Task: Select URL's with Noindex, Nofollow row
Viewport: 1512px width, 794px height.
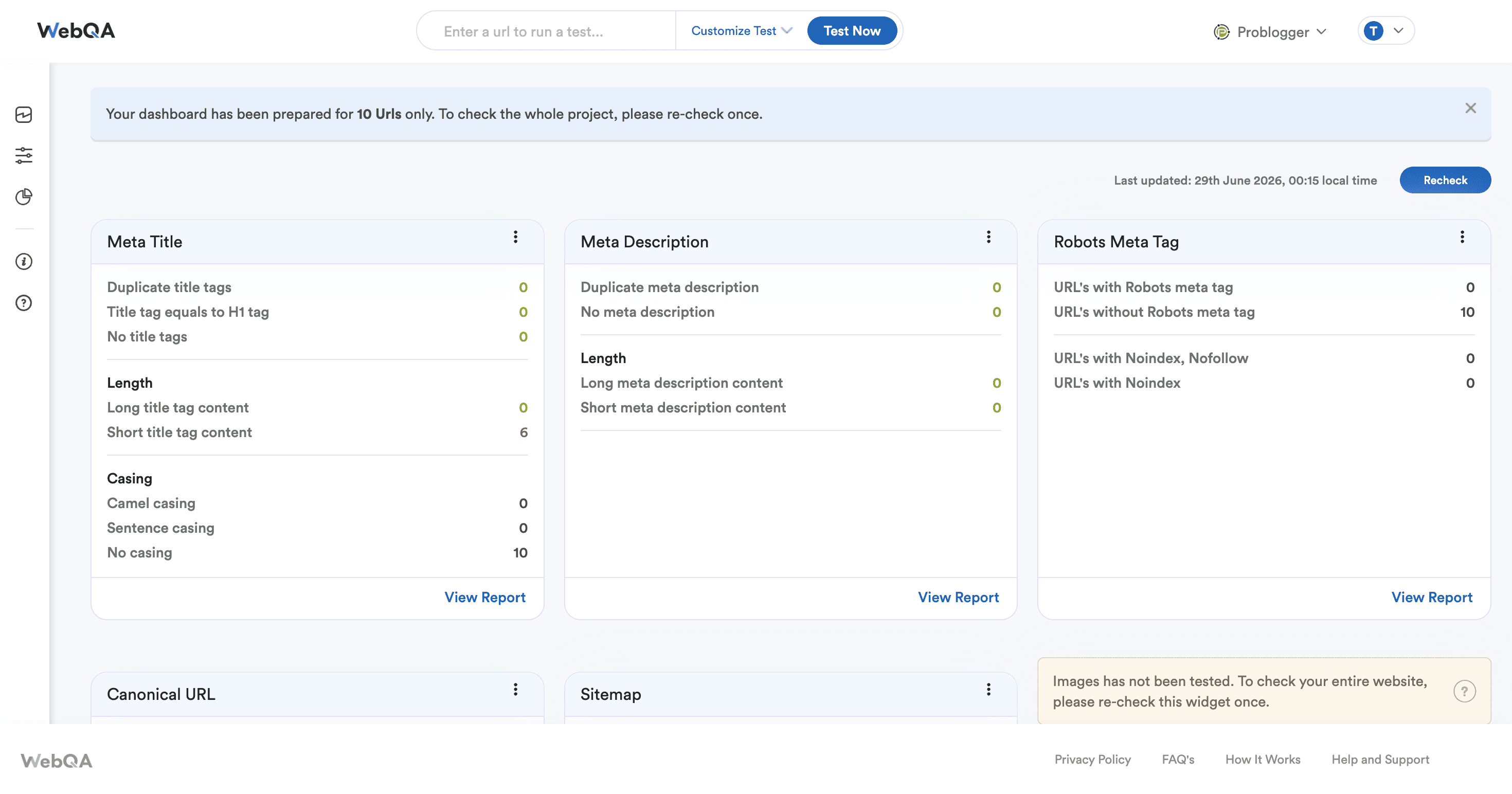Action: tap(1264, 358)
